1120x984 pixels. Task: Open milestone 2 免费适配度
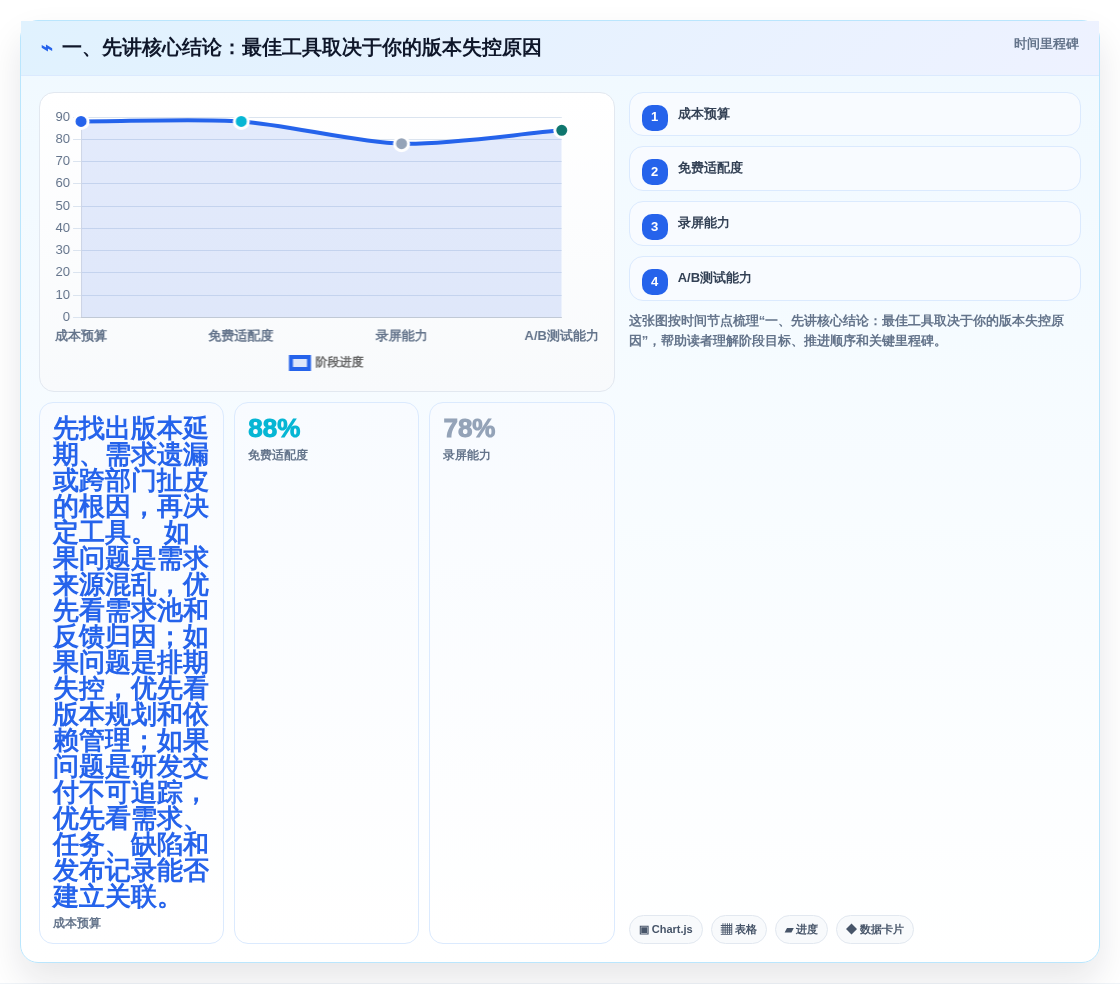[854, 169]
